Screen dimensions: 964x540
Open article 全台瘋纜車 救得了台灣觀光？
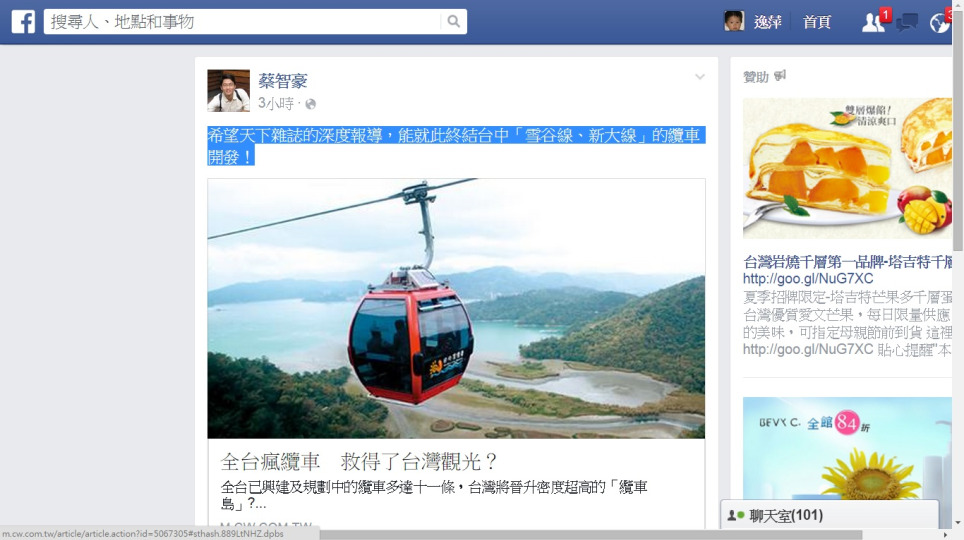coord(358,461)
